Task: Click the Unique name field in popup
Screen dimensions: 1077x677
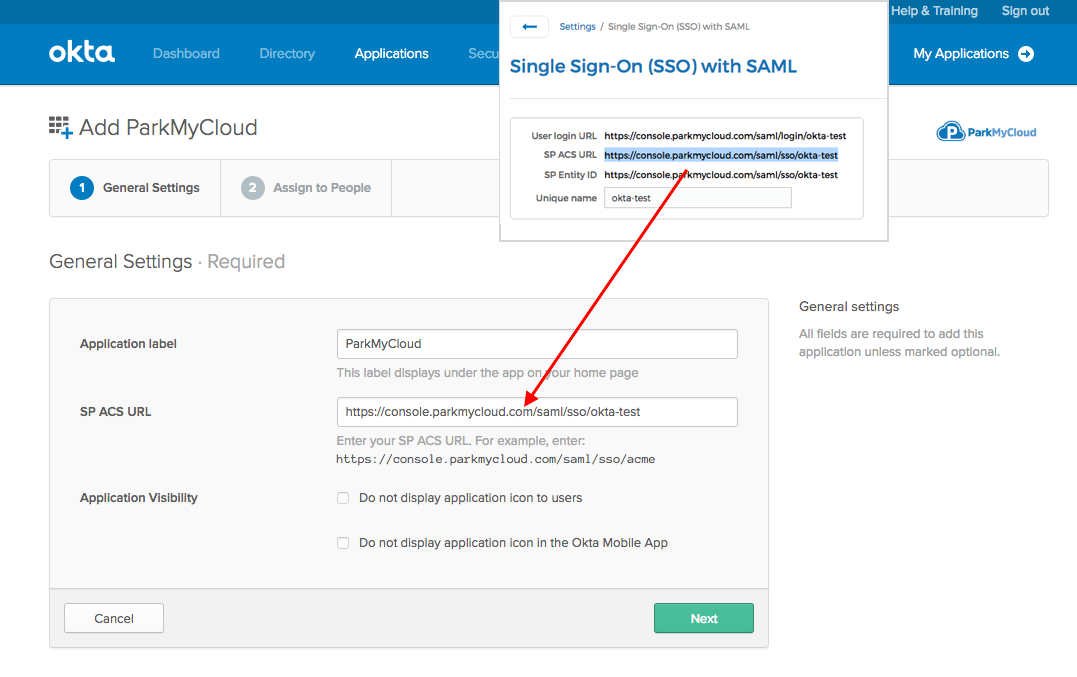Action: point(698,198)
